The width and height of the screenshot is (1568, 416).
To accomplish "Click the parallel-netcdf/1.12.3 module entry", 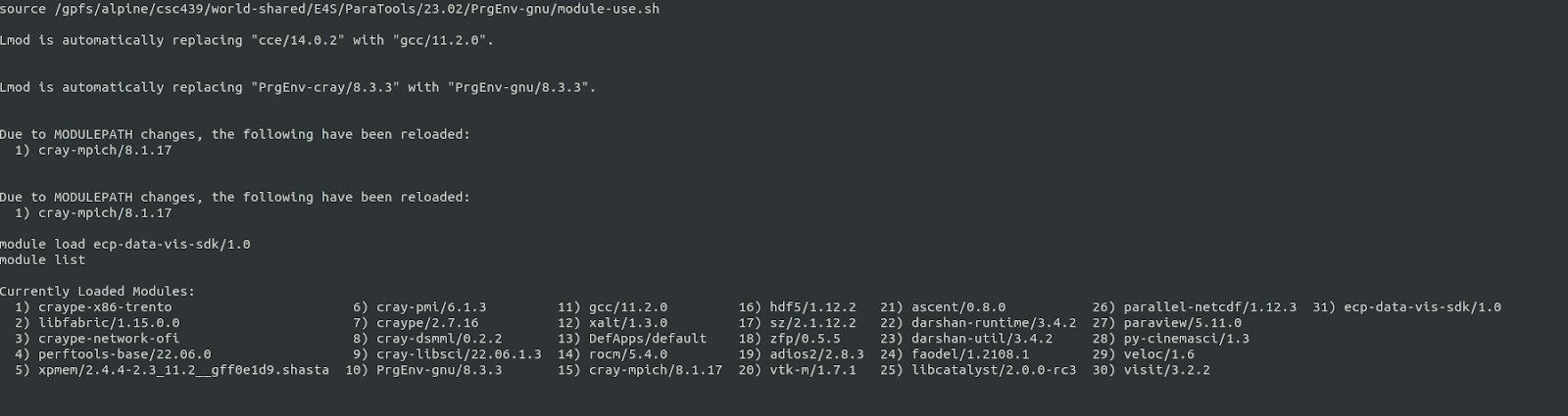I will 1209,307.
